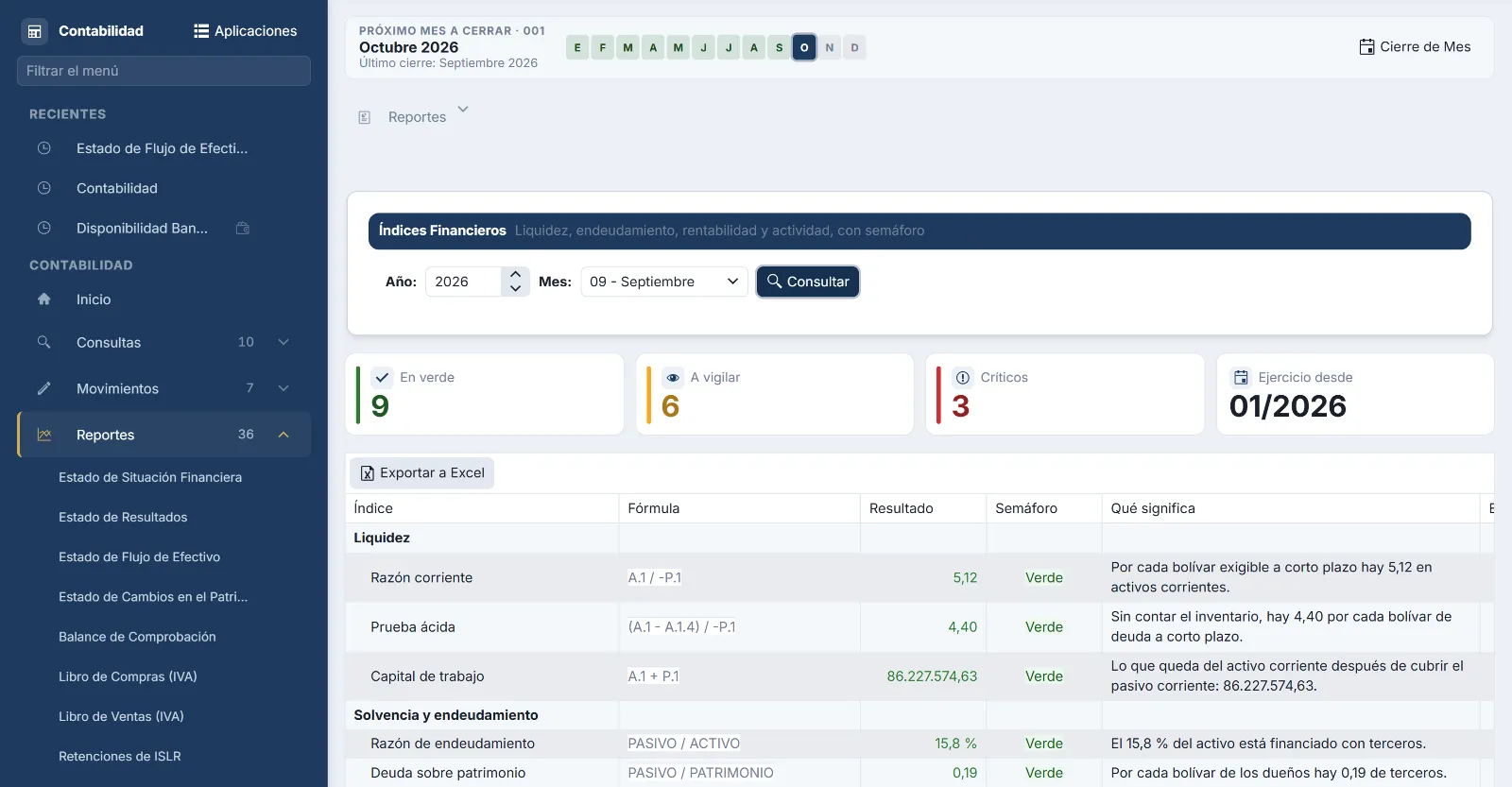Click the Inicio home icon
The height and width of the screenshot is (787, 1512).
(x=43, y=299)
